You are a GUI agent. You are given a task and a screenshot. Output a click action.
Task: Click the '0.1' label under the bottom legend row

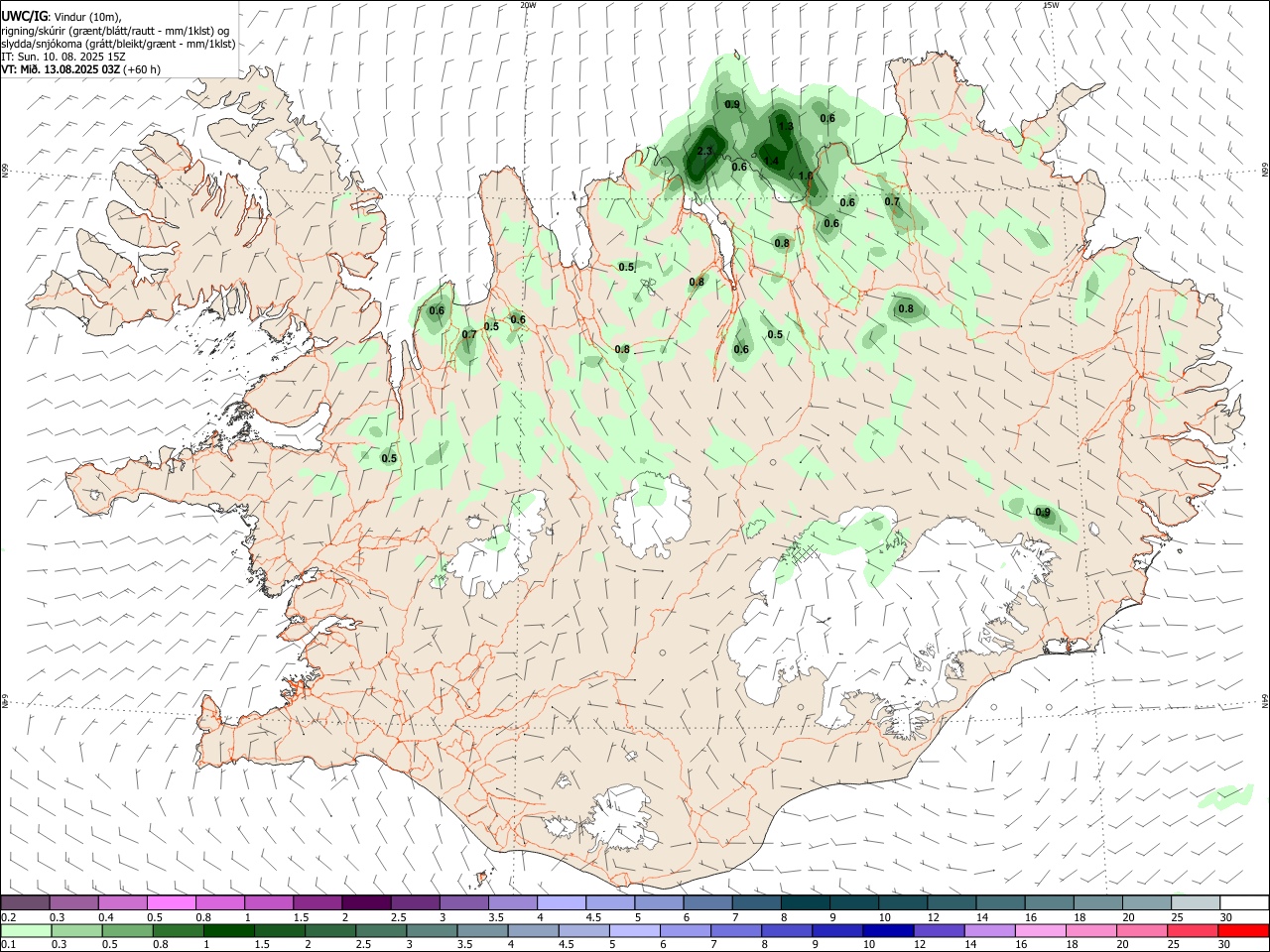click(x=8, y=945)
